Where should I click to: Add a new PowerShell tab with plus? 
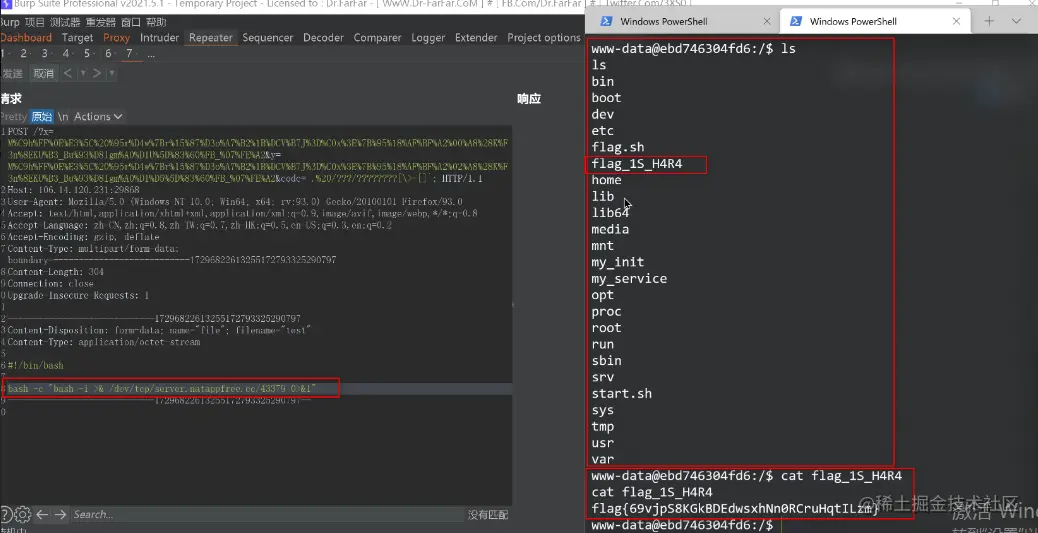(989, 21)
